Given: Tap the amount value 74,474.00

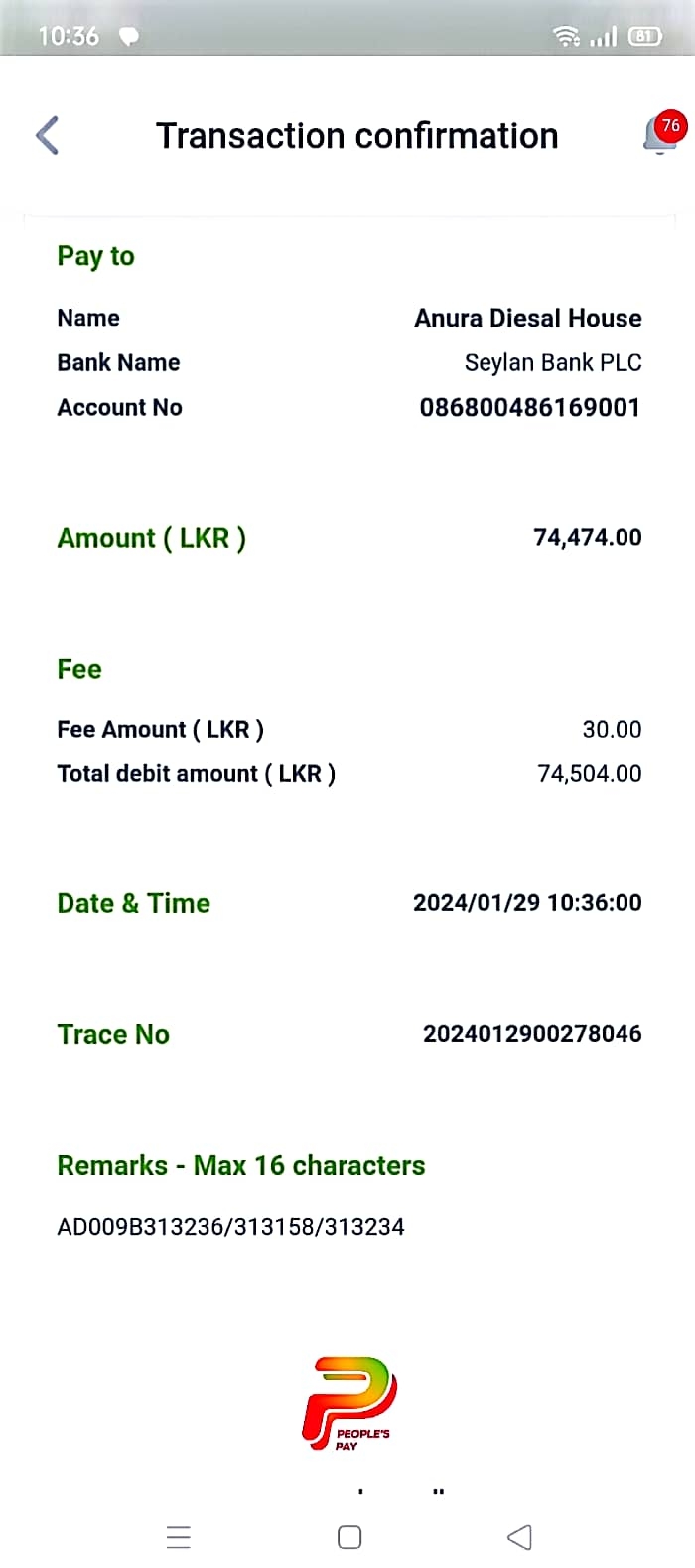Looking at the screenshot, I should tap(587, 538).
